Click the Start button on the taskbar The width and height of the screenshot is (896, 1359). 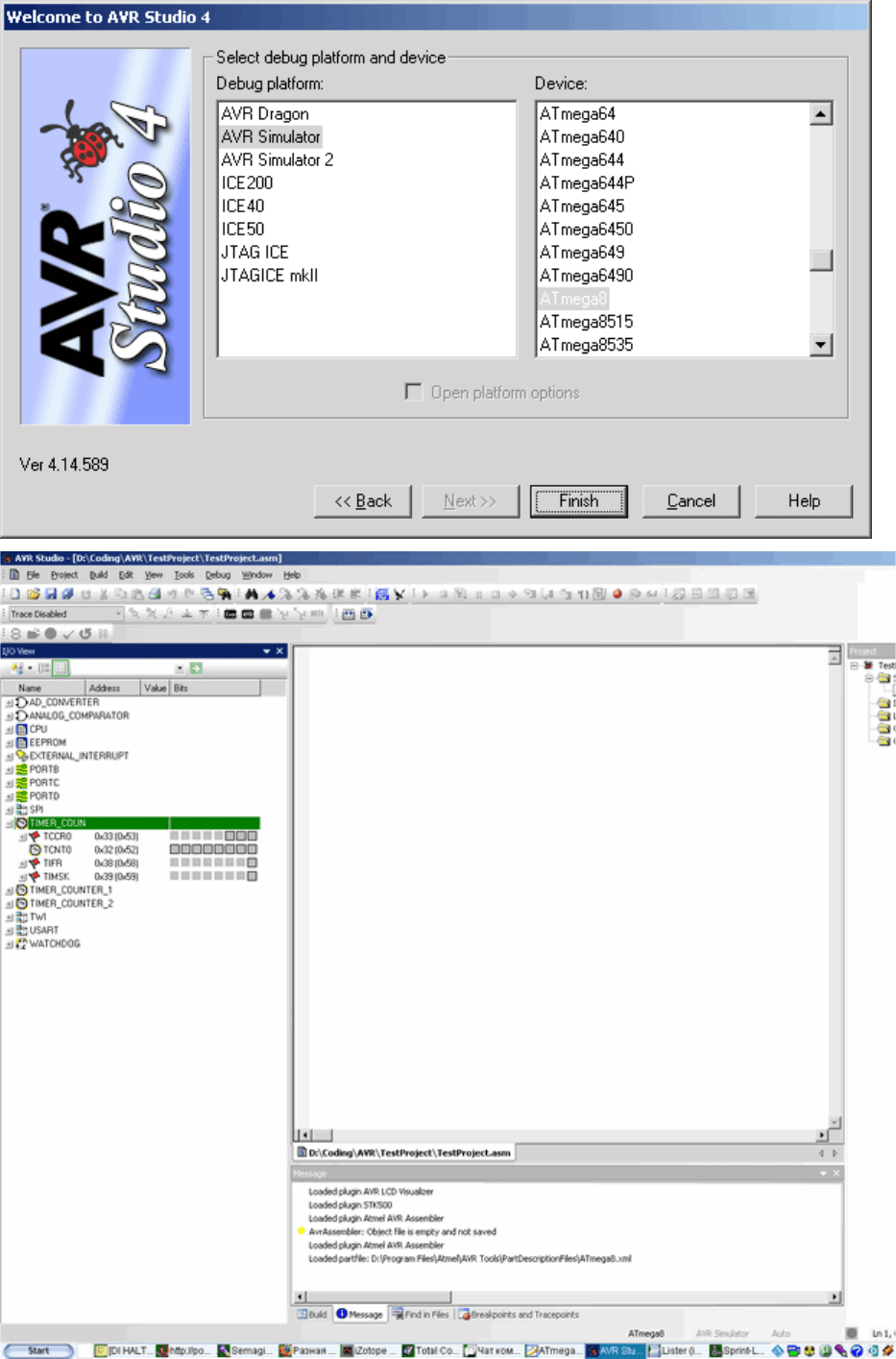pyautogui.click(x=38, y=1350)
